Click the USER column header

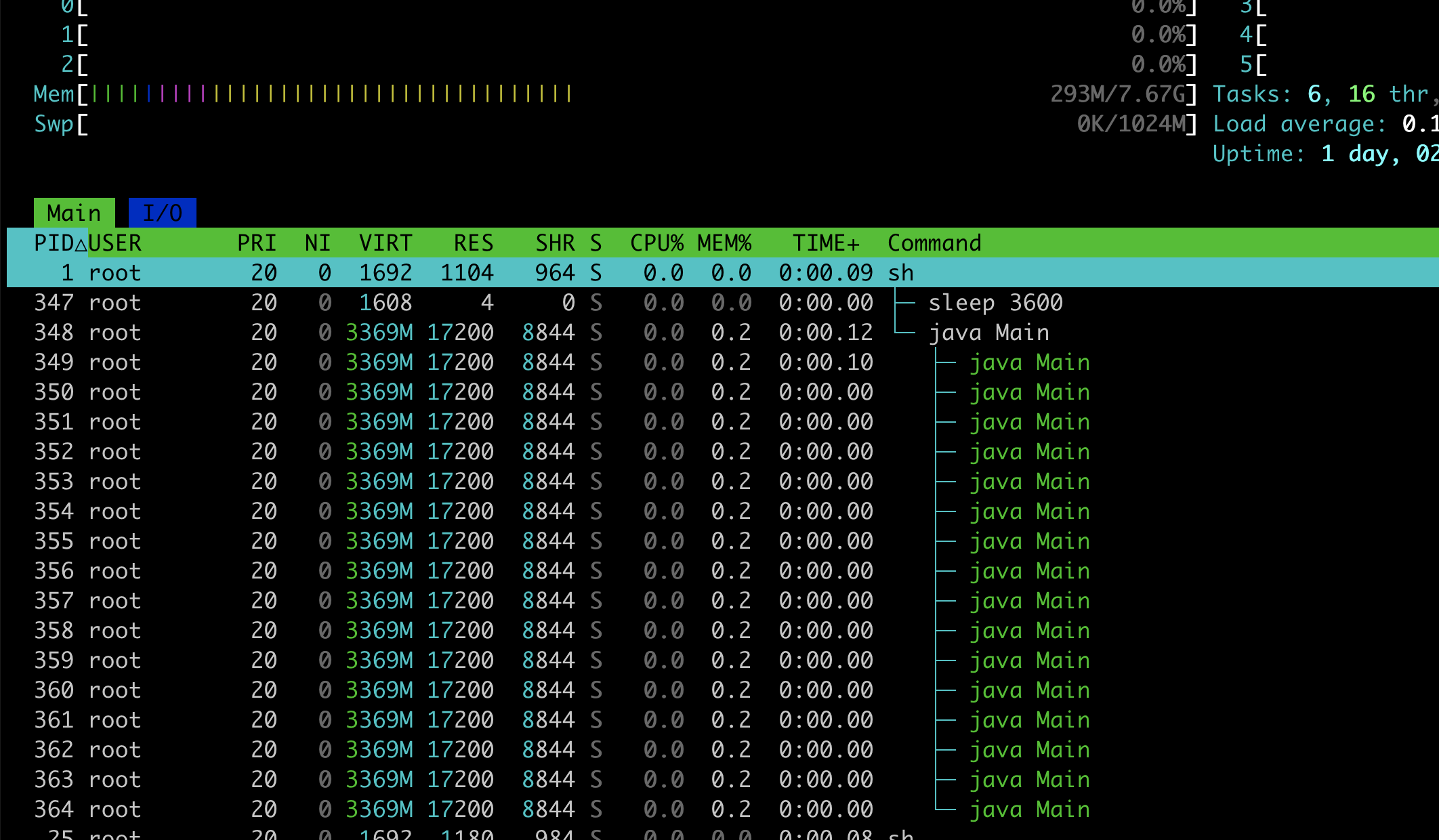click(114, 243)
